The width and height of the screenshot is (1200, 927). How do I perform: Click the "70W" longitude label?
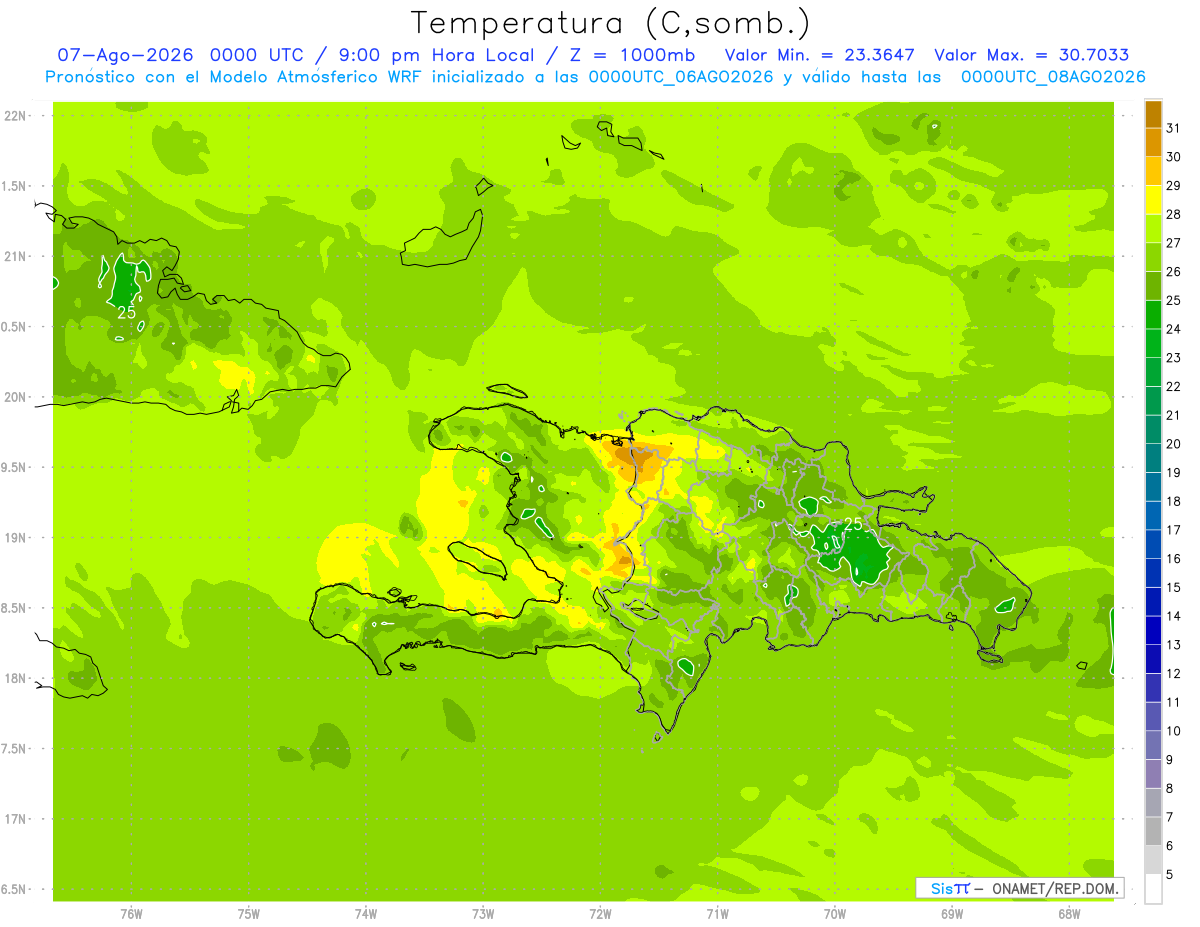[x=835, y=914]
